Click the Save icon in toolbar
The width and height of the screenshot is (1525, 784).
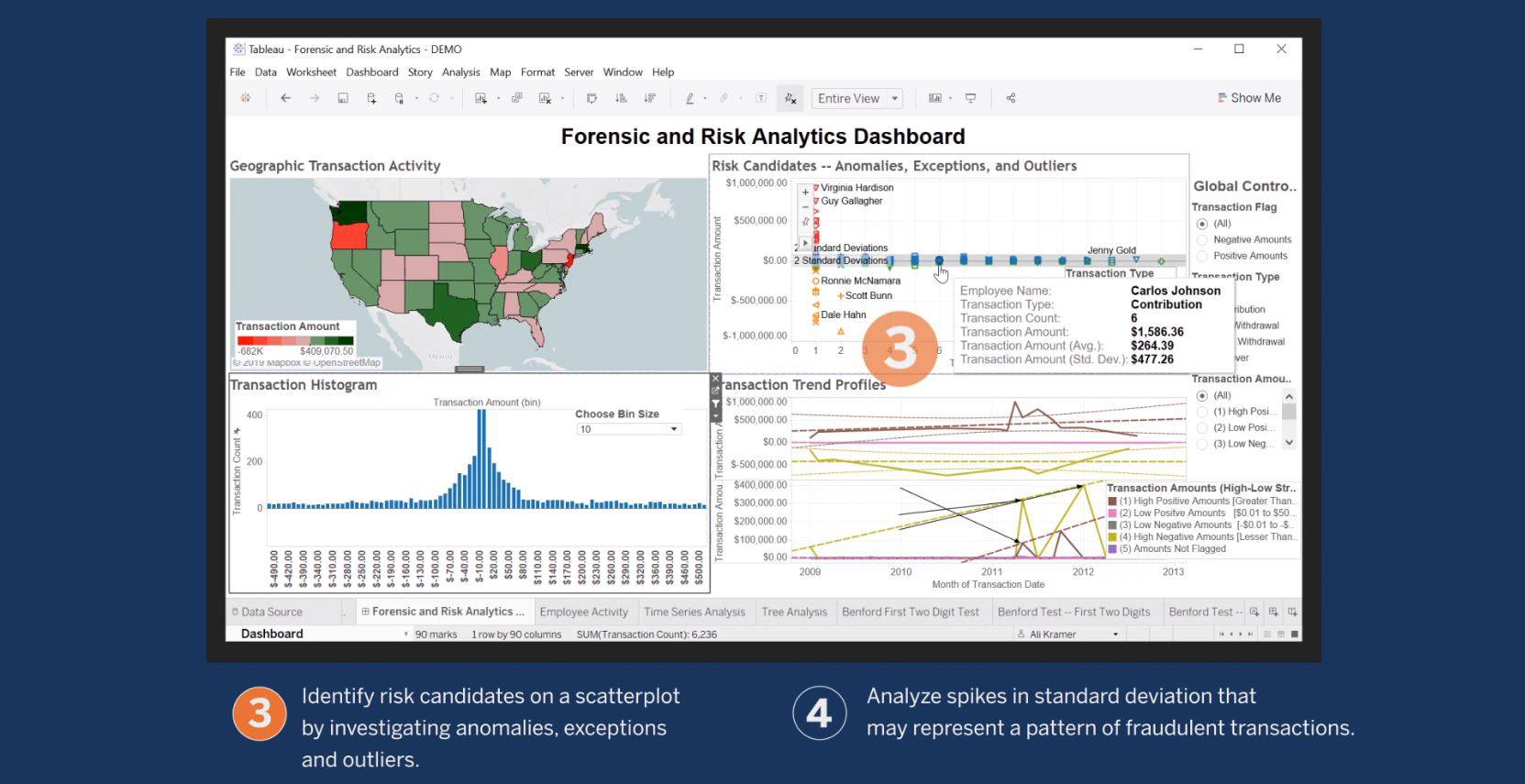[343, 98]
